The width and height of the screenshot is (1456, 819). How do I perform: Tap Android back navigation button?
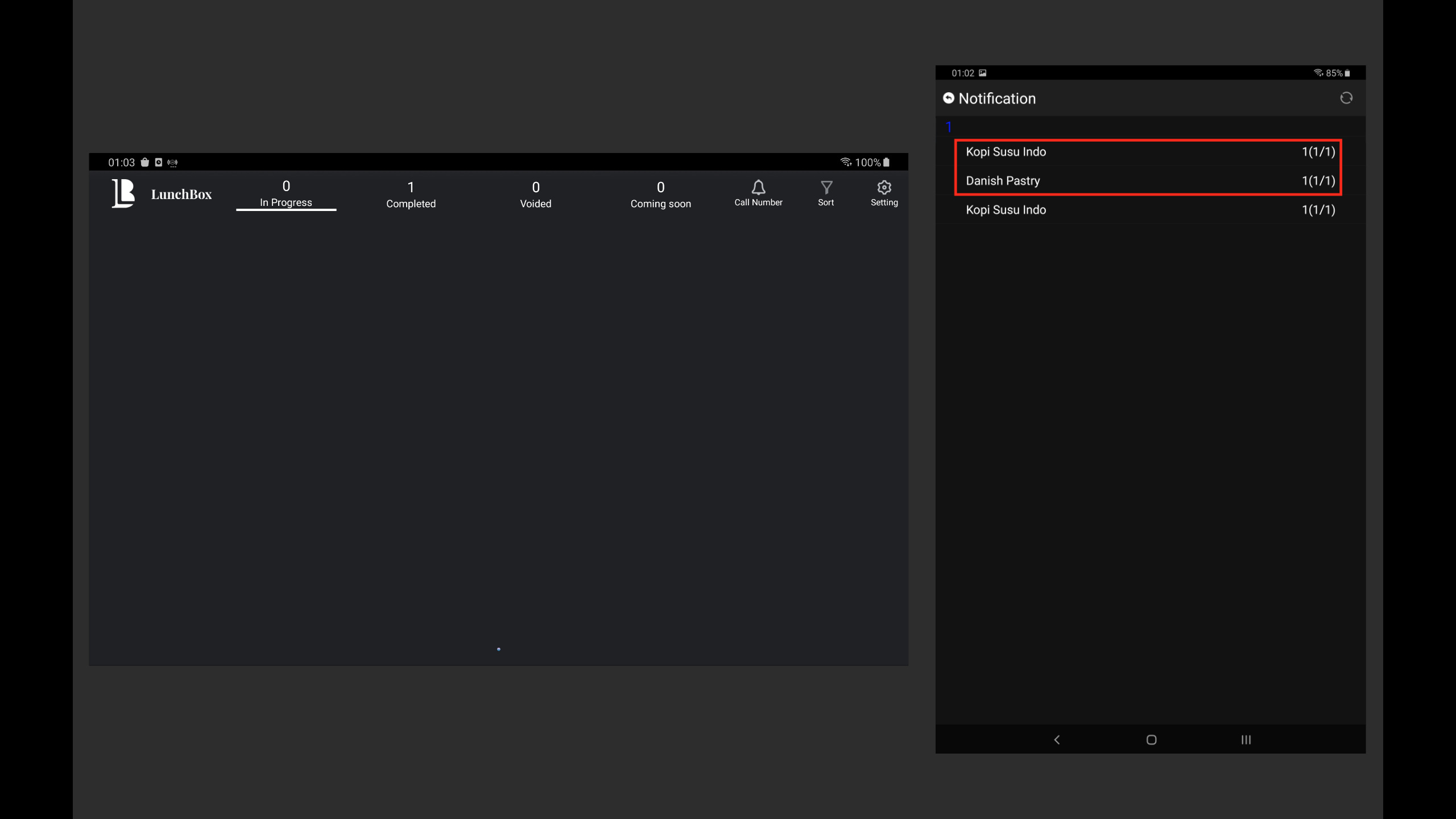click(x=1057, y=739)
